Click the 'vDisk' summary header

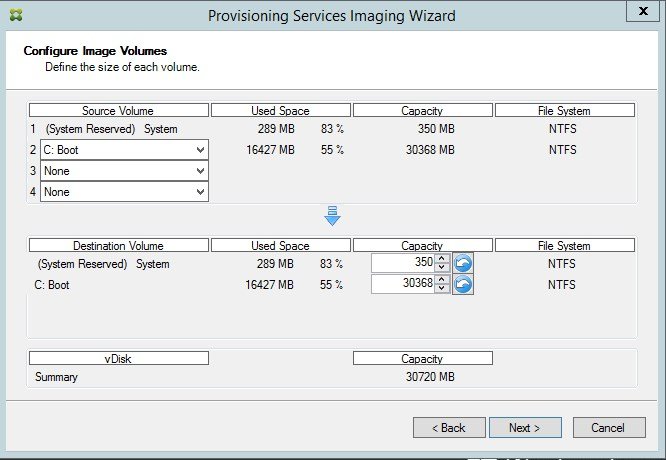coord(118,358)
